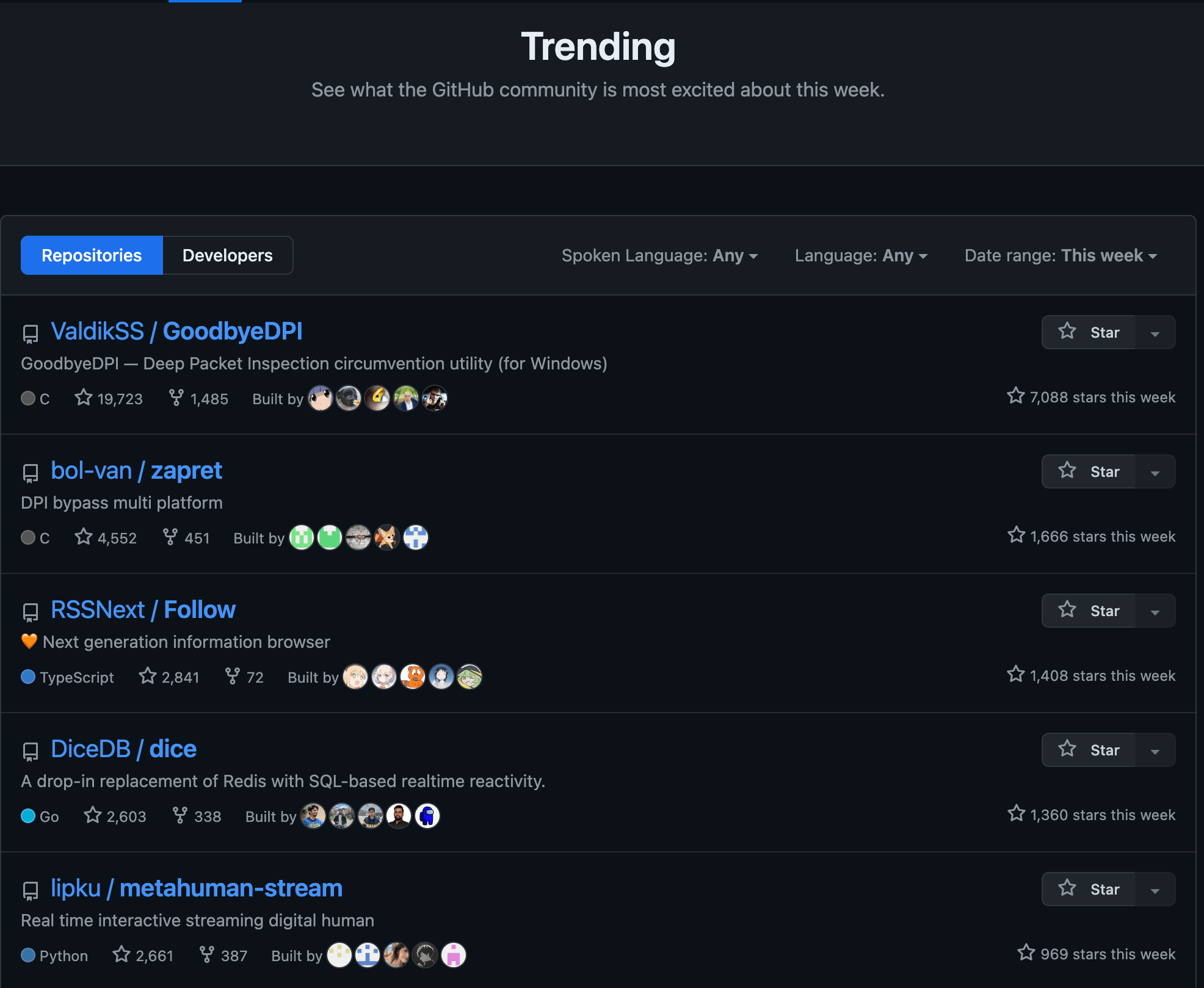Click the TypeScript language color dot
Viewport: 1204px width, 988px height.
27,677
